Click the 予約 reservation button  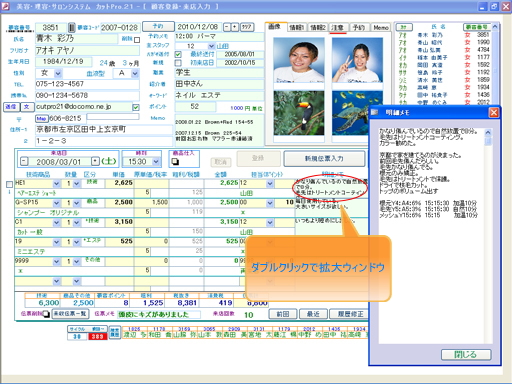[158, 26]
